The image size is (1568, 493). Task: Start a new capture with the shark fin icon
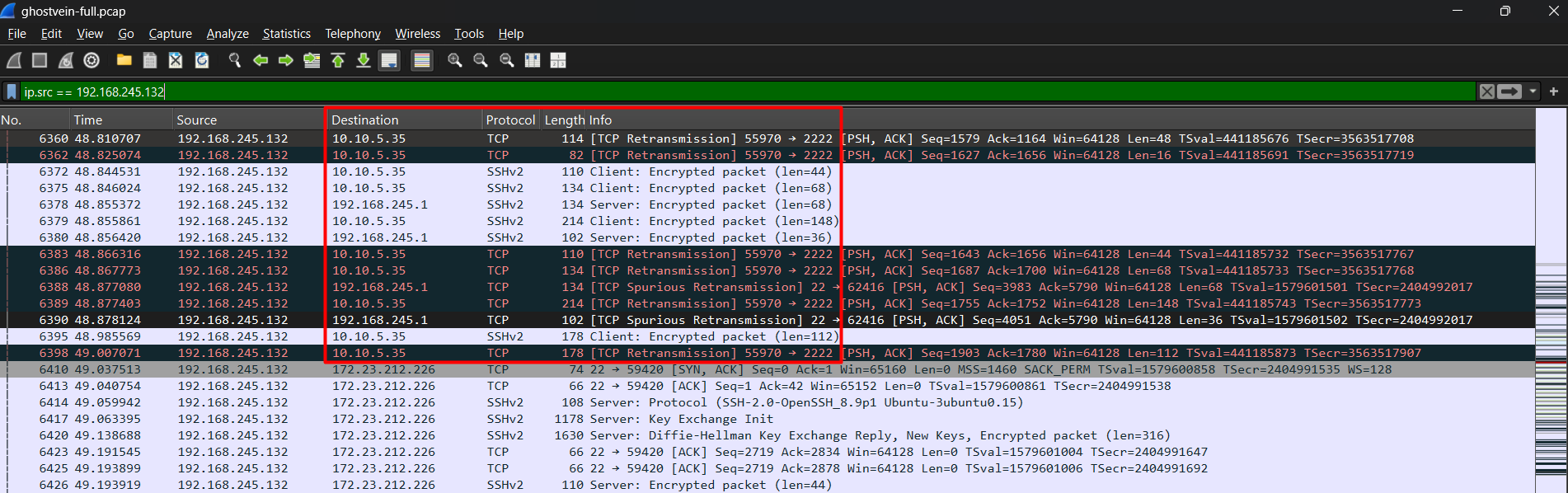point(14,60)
